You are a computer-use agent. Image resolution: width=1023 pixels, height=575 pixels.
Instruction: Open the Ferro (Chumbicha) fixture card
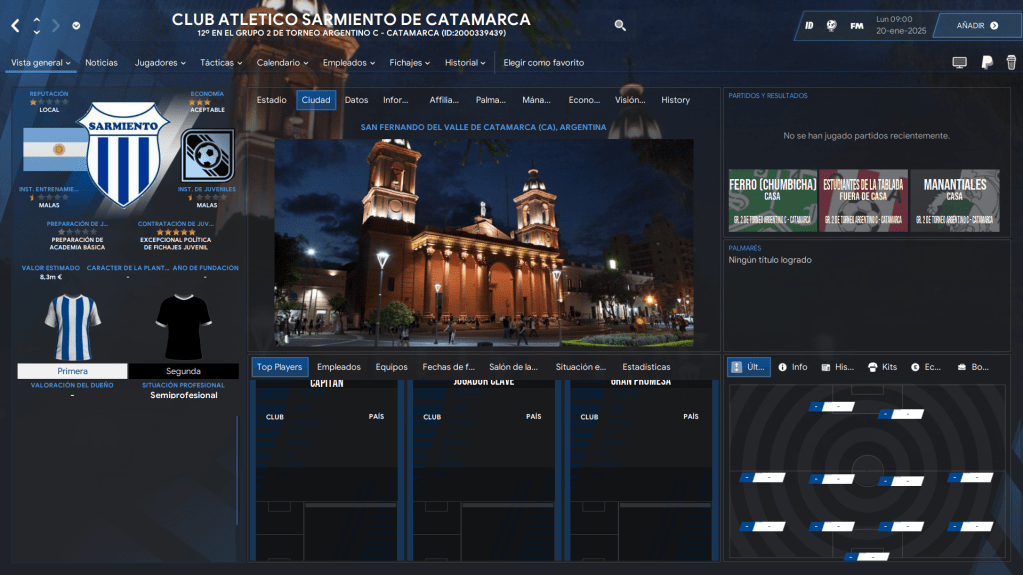[x=772, y=200]
